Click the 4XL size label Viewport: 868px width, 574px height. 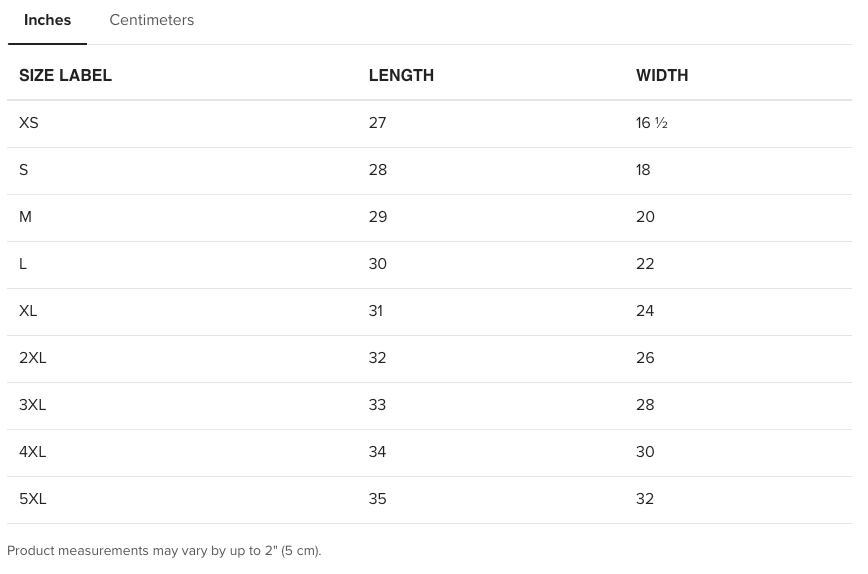[x=33, y=452]
